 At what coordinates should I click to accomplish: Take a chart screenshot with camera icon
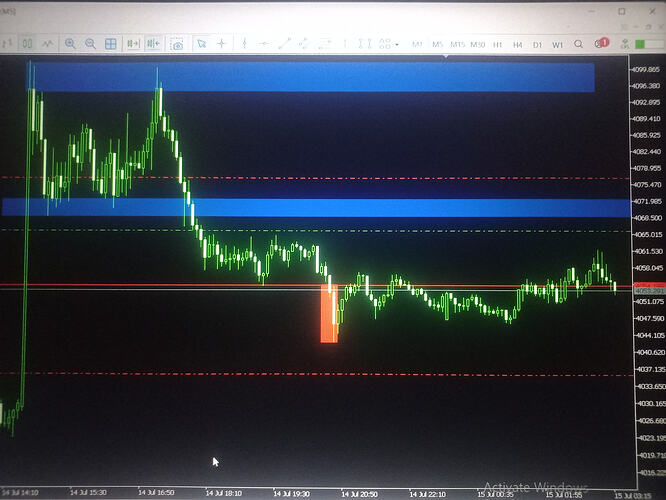(x=177, y=44)
